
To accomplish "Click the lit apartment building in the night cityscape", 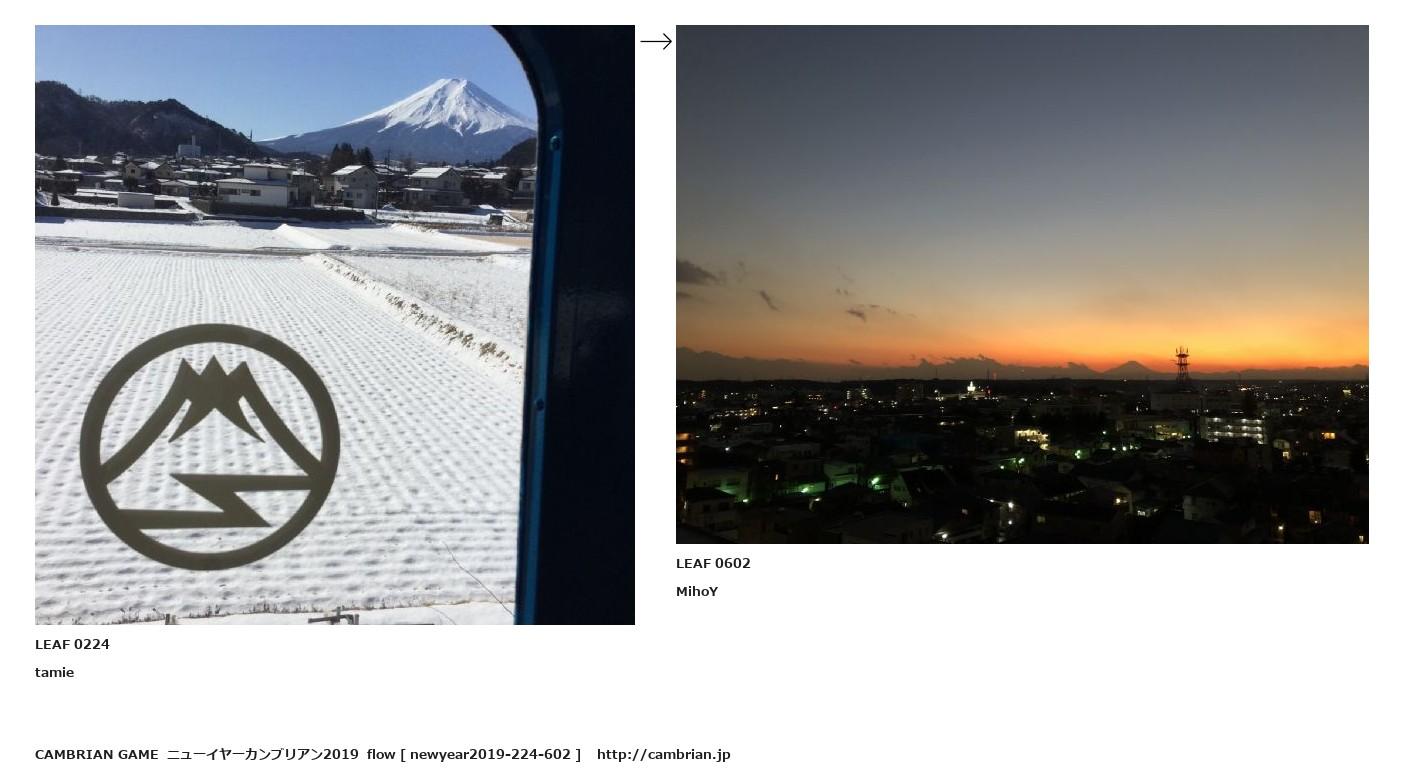I will [x=1232, y=429].
